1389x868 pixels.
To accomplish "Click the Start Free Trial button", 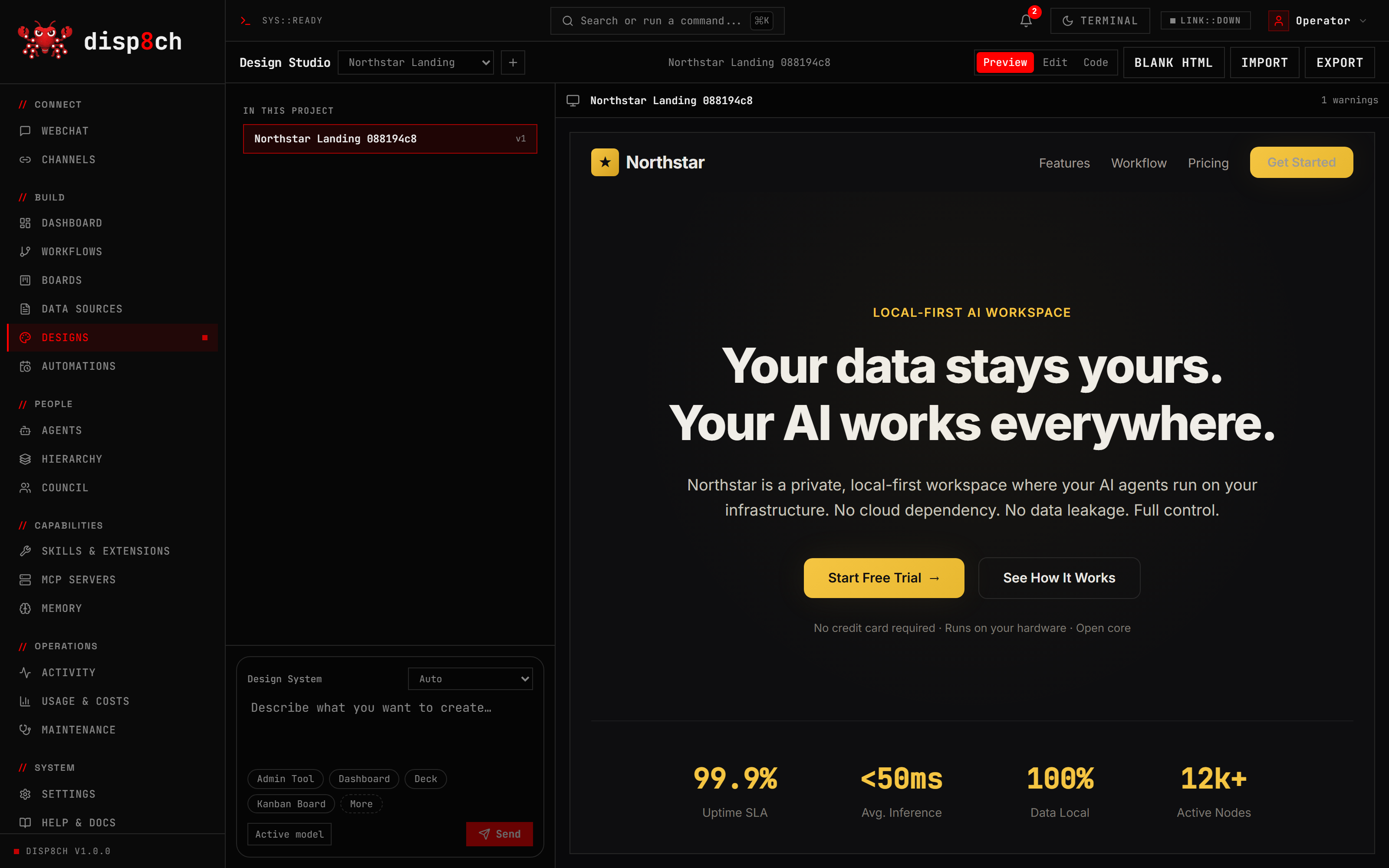I will [x=884, y=578].
